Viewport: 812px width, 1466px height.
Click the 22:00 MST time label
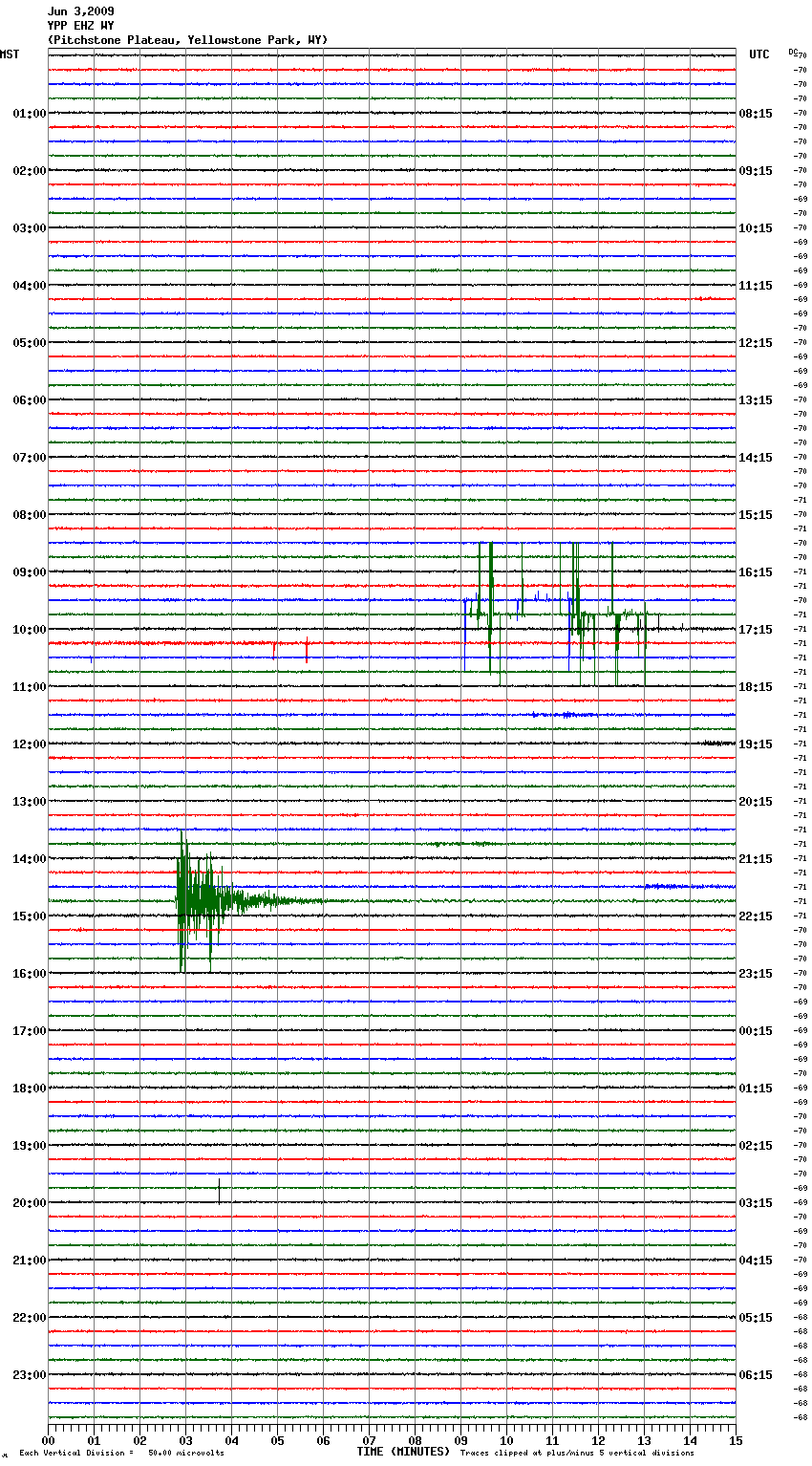point(29,1318)
